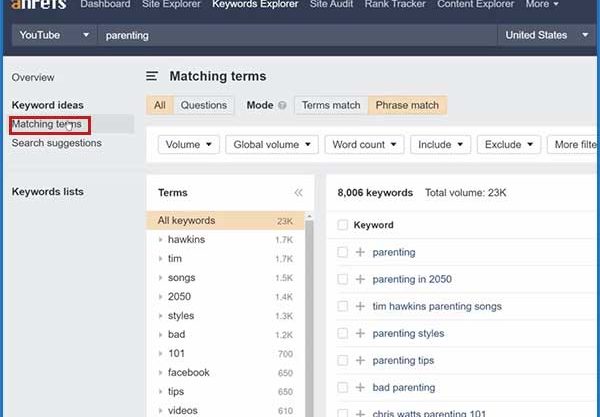The width and height of the screenshot is (600, 417).
Task: Open the Exclude filter dropdown
Action: click(509, 145)
